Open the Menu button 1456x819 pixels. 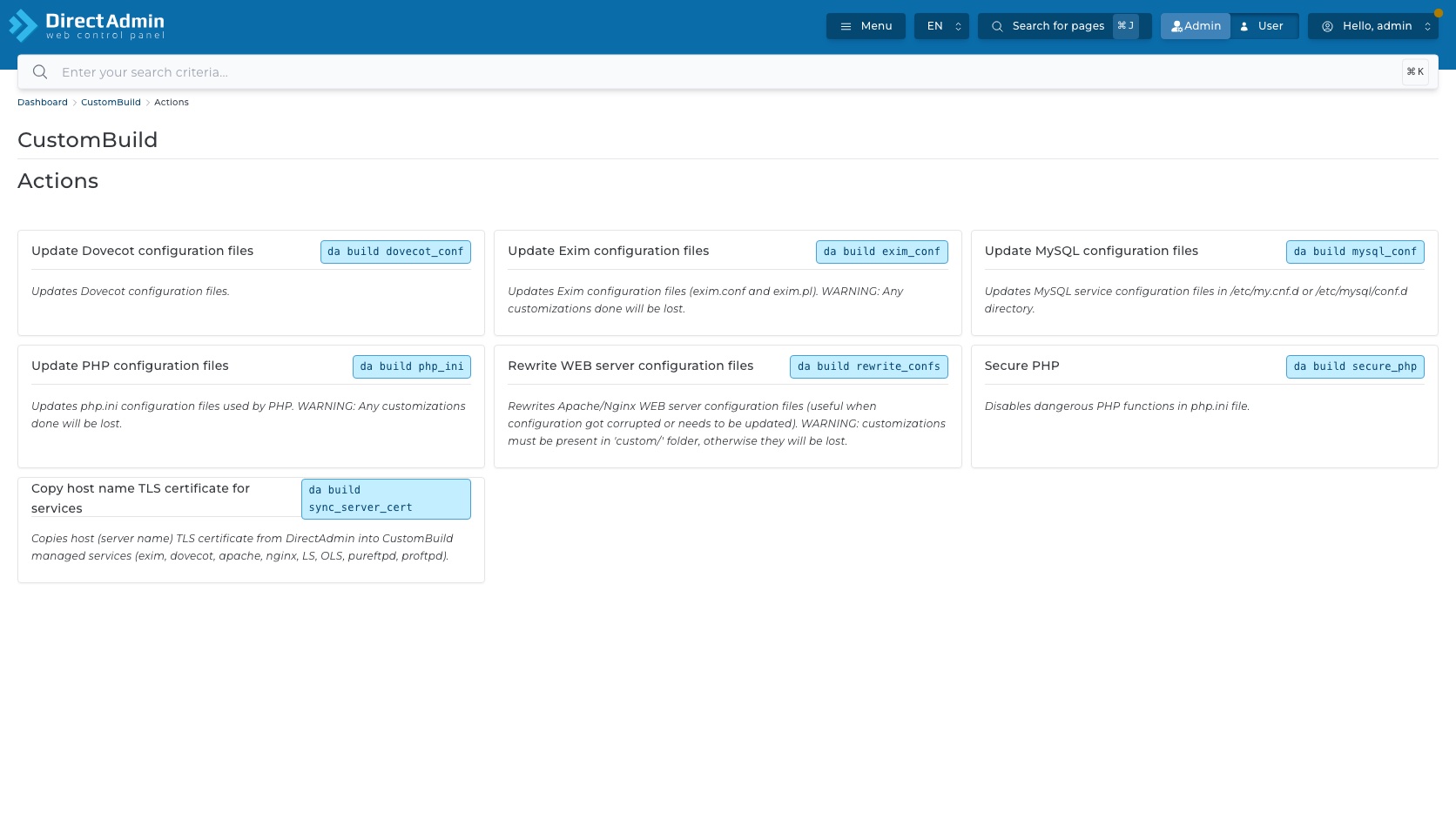click(x=866, y=26)
